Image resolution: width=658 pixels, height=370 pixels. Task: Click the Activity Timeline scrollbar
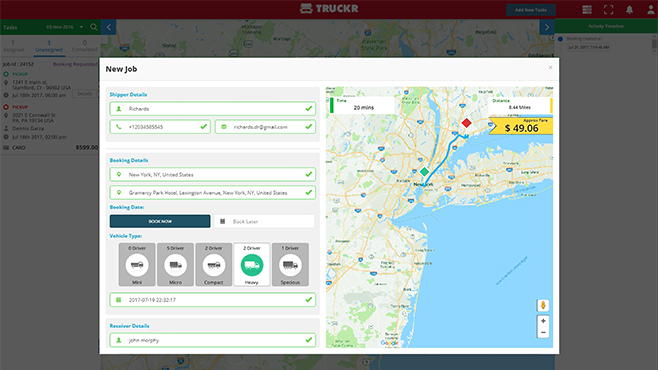(655, 43)
